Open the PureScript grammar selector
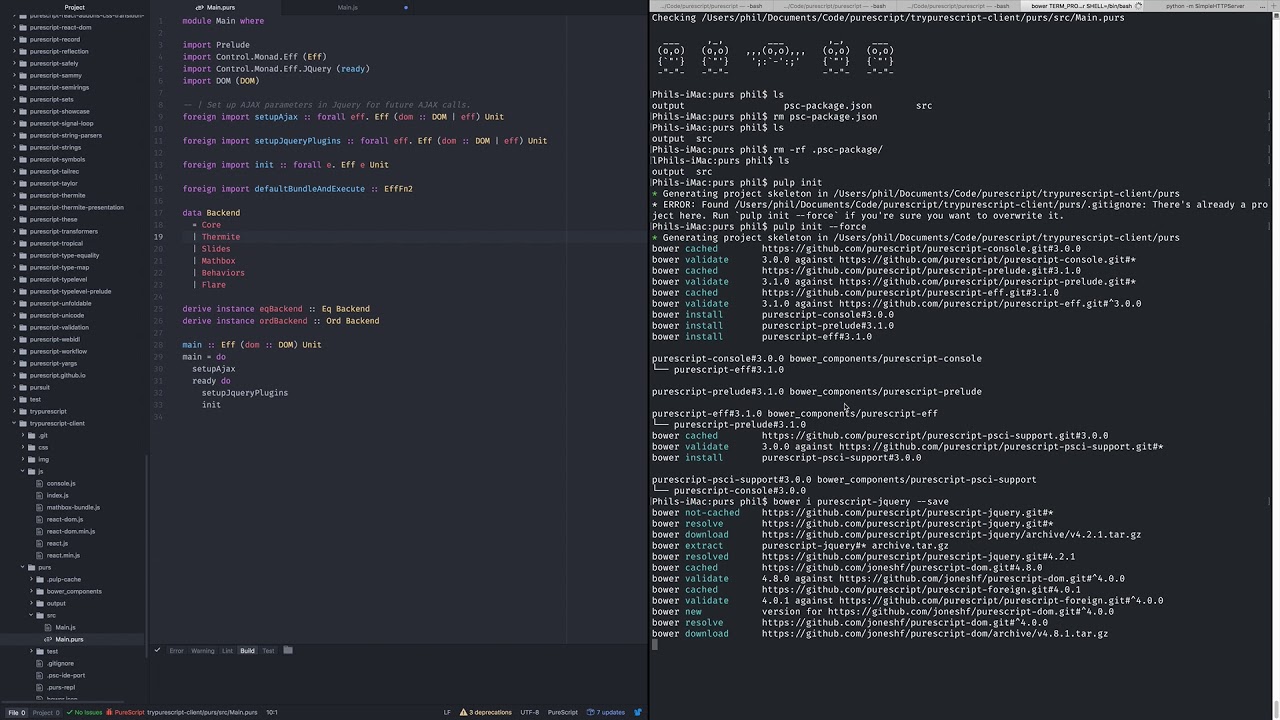 (x=563, y=712)
